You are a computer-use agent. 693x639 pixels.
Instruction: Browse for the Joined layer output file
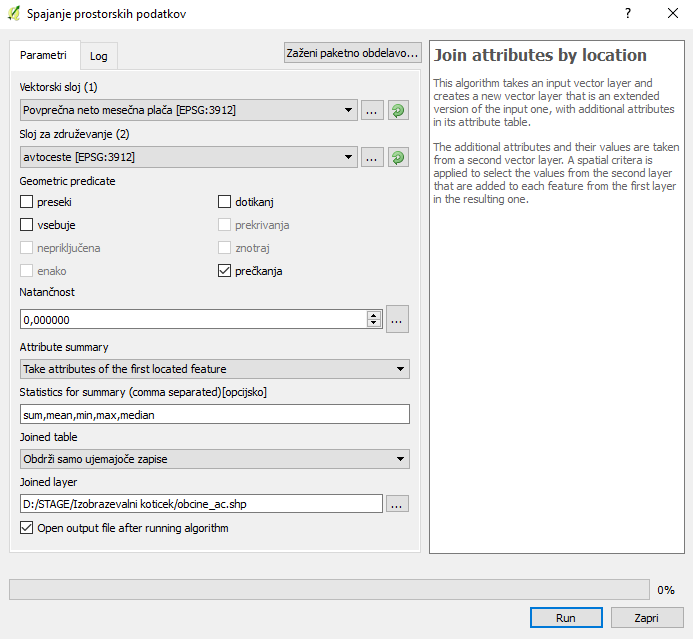click(x=397, y=504)
